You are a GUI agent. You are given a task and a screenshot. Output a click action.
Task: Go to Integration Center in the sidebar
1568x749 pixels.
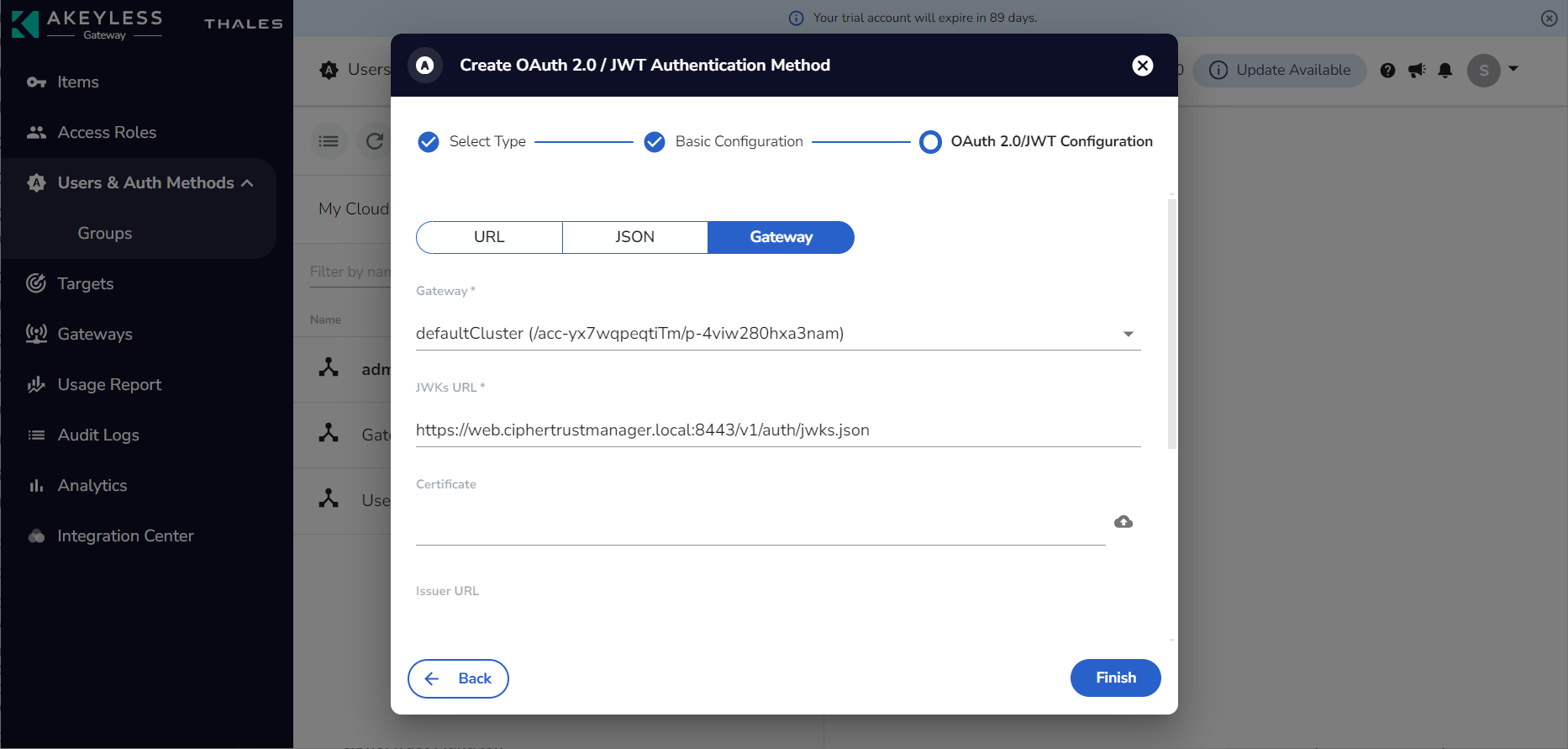click(125, 536)
